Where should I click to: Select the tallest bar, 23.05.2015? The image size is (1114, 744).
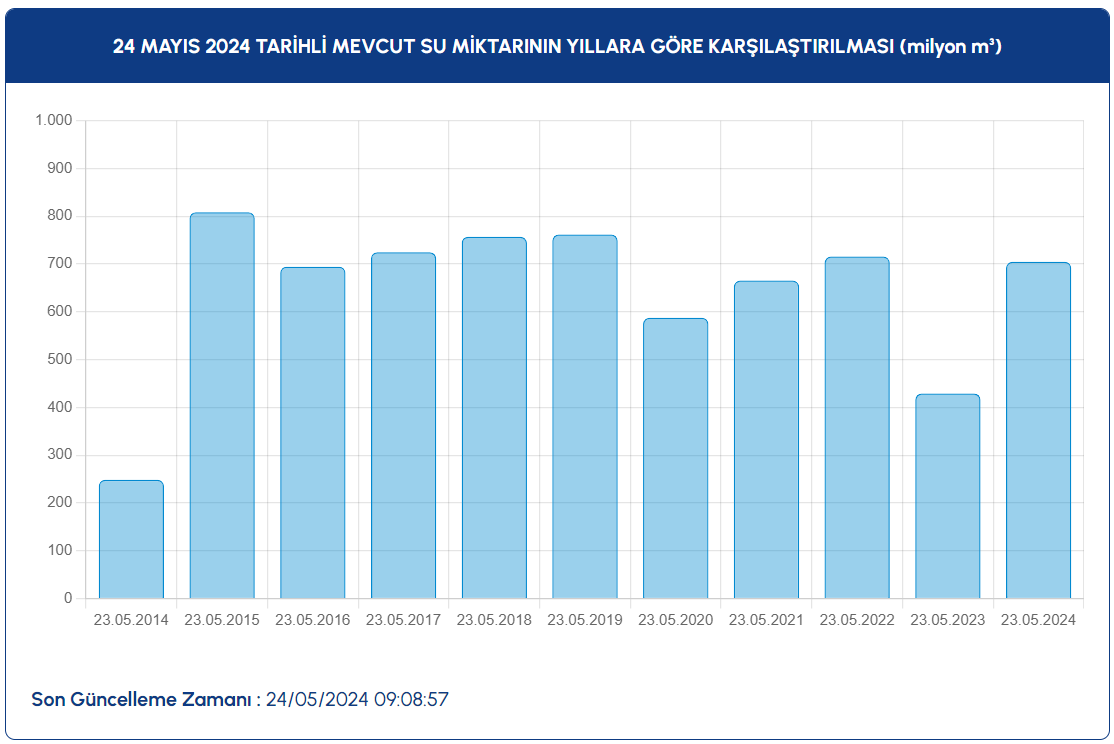[x=222, y=406]
